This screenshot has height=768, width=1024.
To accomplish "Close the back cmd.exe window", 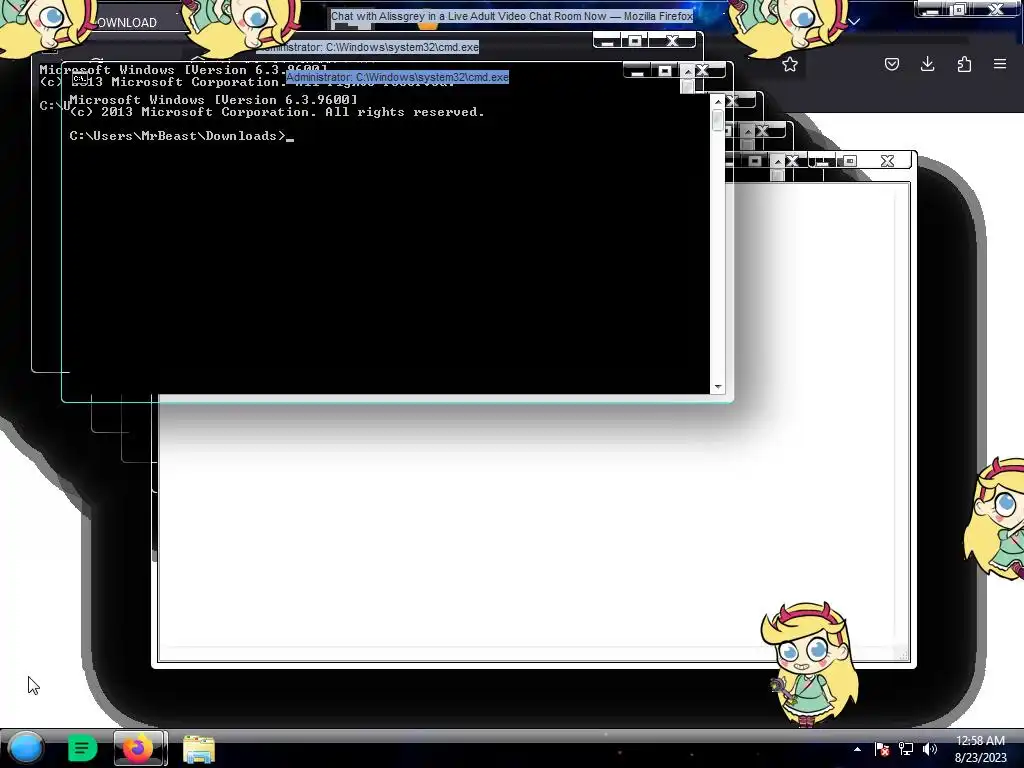I will (672, 41).
